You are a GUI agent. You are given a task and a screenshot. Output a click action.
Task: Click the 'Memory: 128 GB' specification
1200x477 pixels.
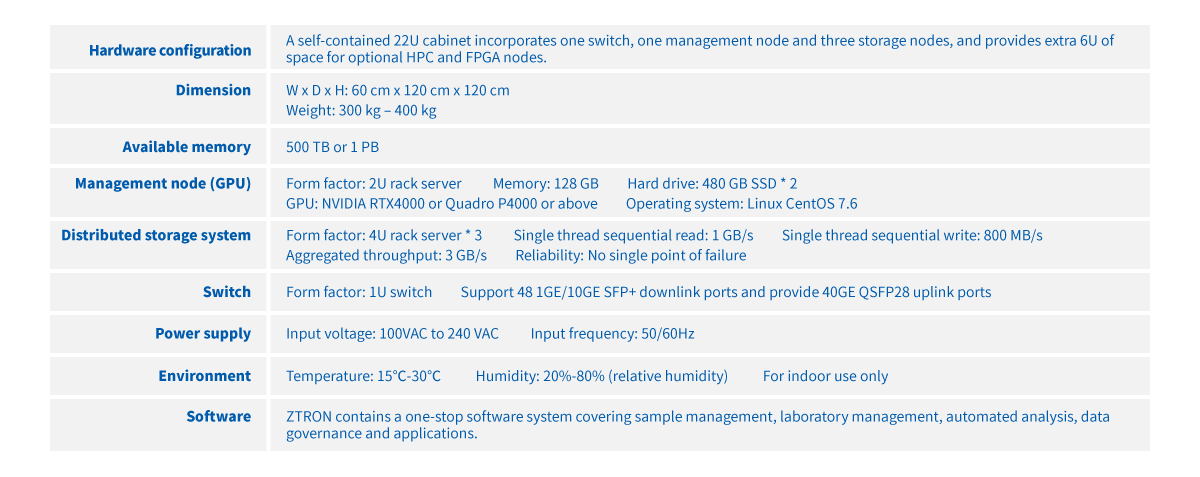click(545, 183)
